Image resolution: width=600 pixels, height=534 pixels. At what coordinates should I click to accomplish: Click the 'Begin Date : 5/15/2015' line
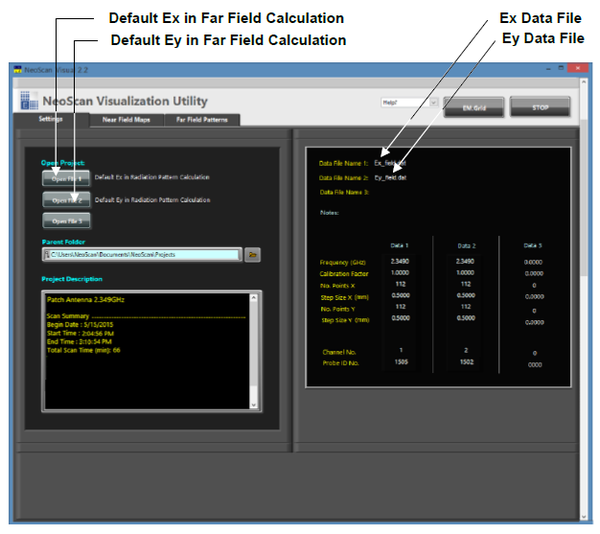click(x=80, y=325)
